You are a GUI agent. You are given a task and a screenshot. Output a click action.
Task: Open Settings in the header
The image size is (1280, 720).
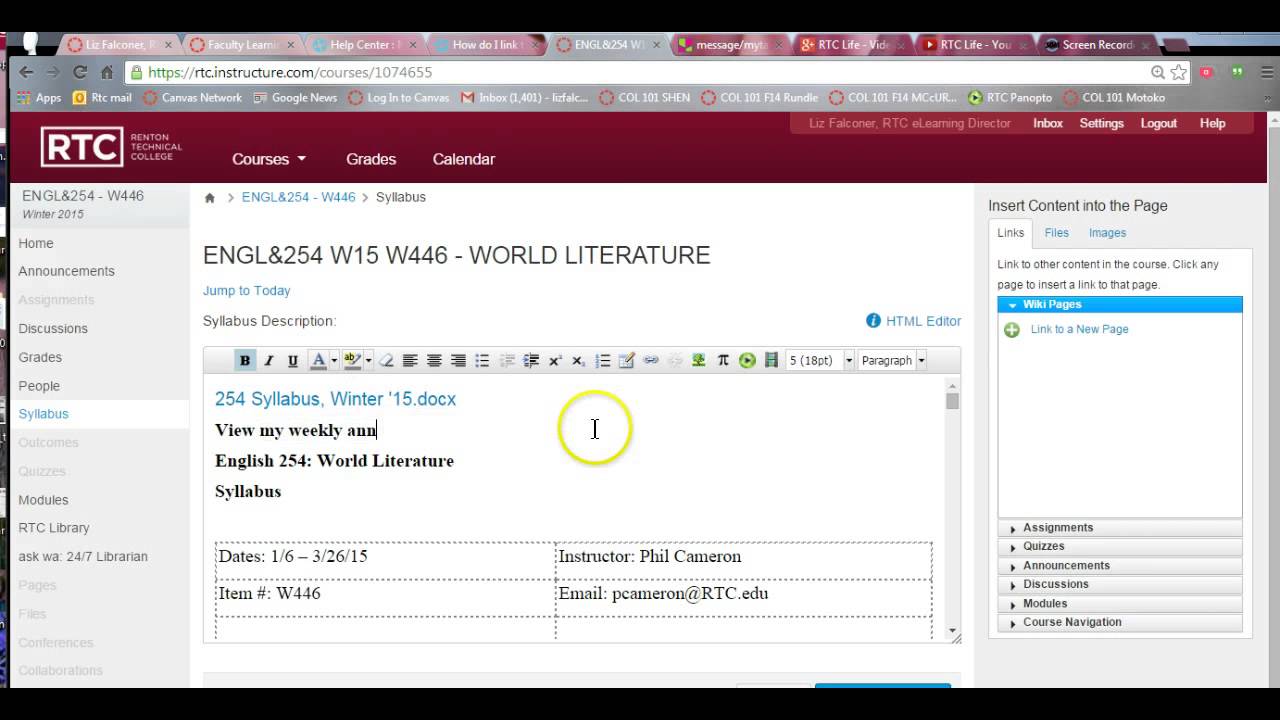coord(1102,123)
